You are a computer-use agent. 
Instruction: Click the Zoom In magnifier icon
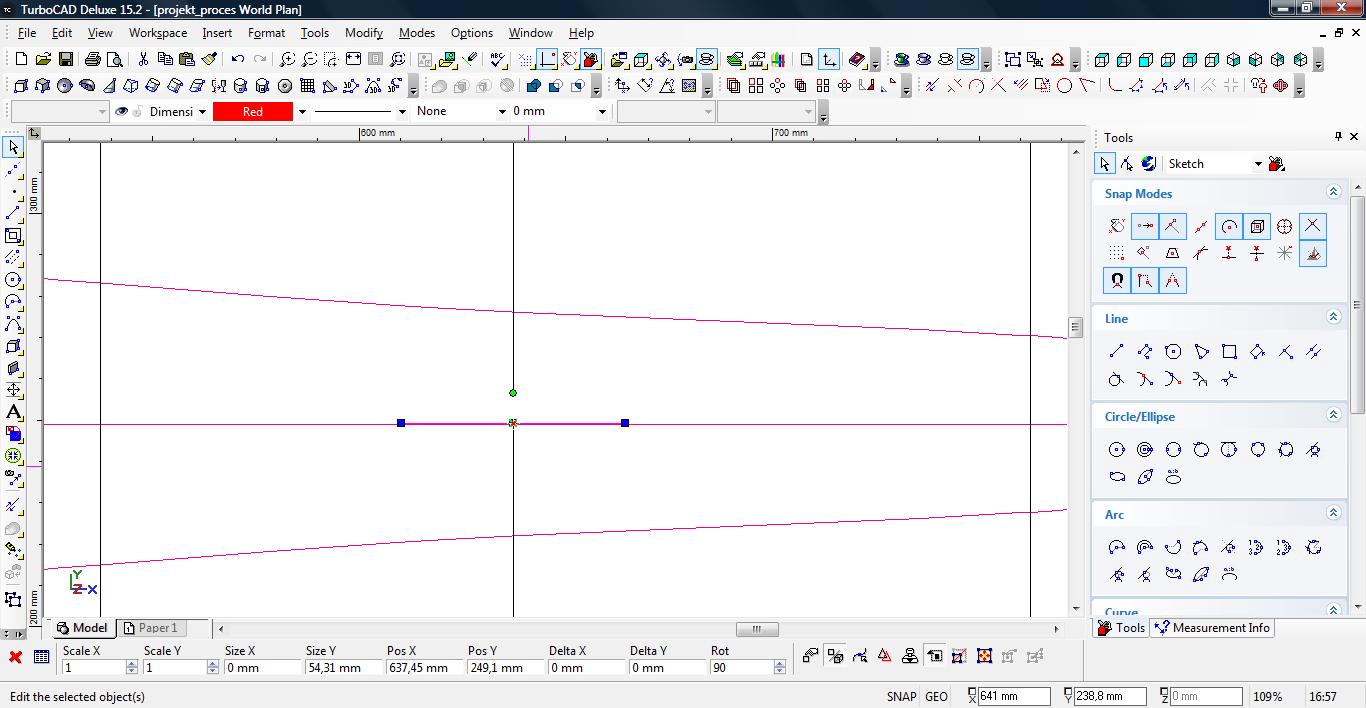(287, 60)
